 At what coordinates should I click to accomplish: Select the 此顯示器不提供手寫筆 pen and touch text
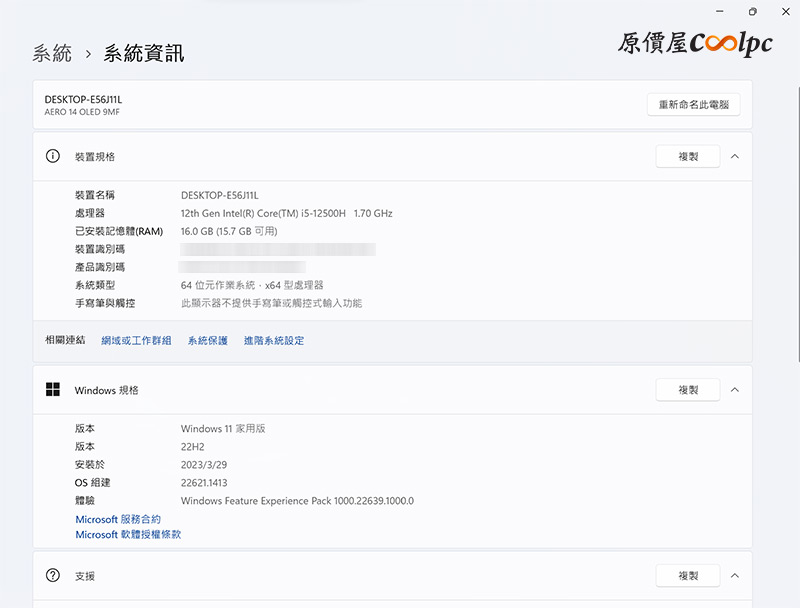[271, 303]
